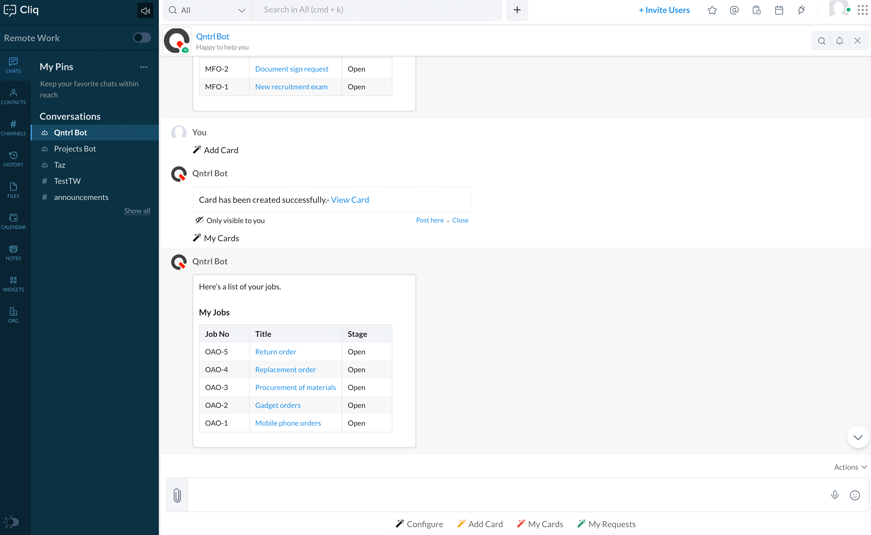Screen dimensions: 871x535
Task: Open the Contacts section
Action: click(13, 96)
